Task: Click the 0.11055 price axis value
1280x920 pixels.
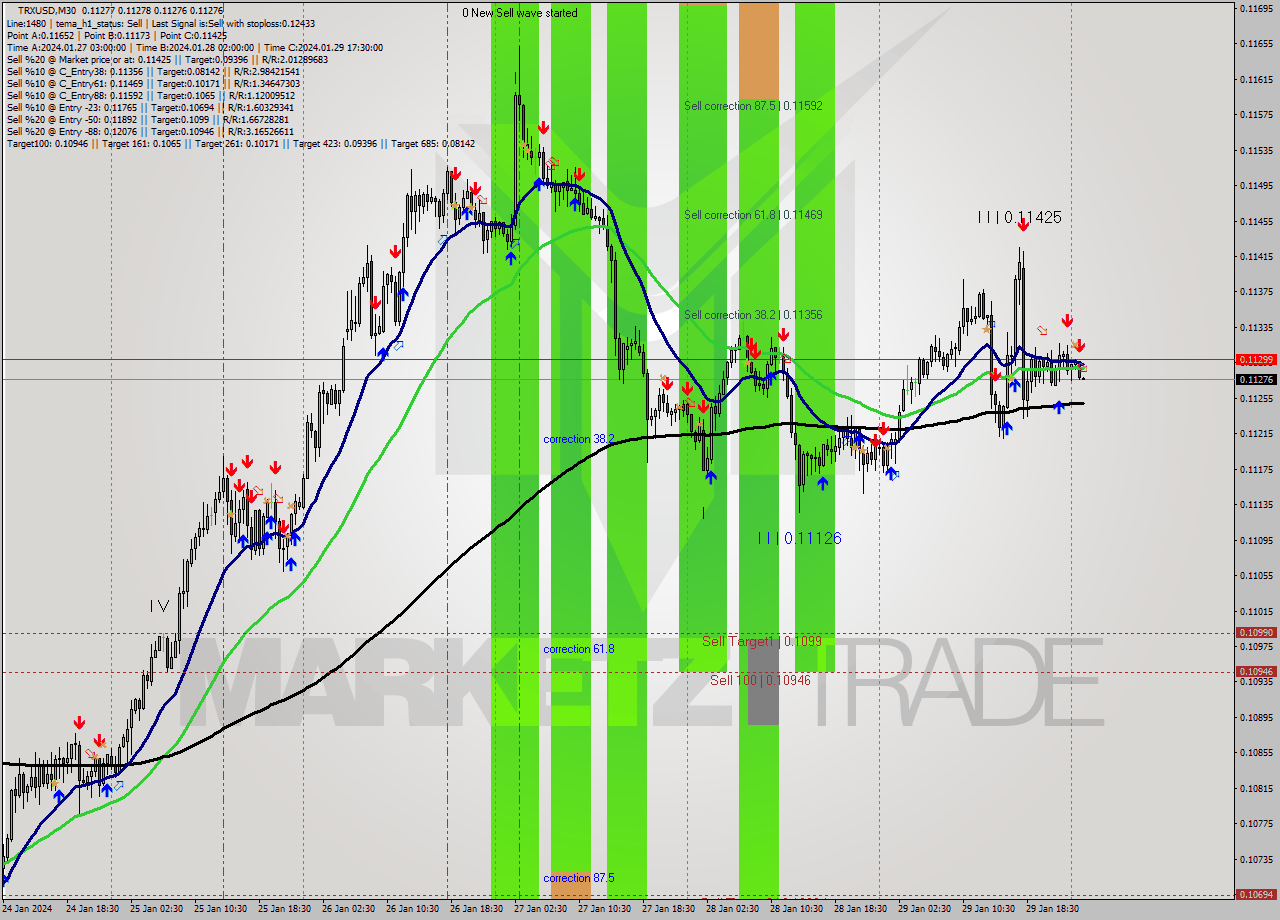Action: (x=1255, y=575)
